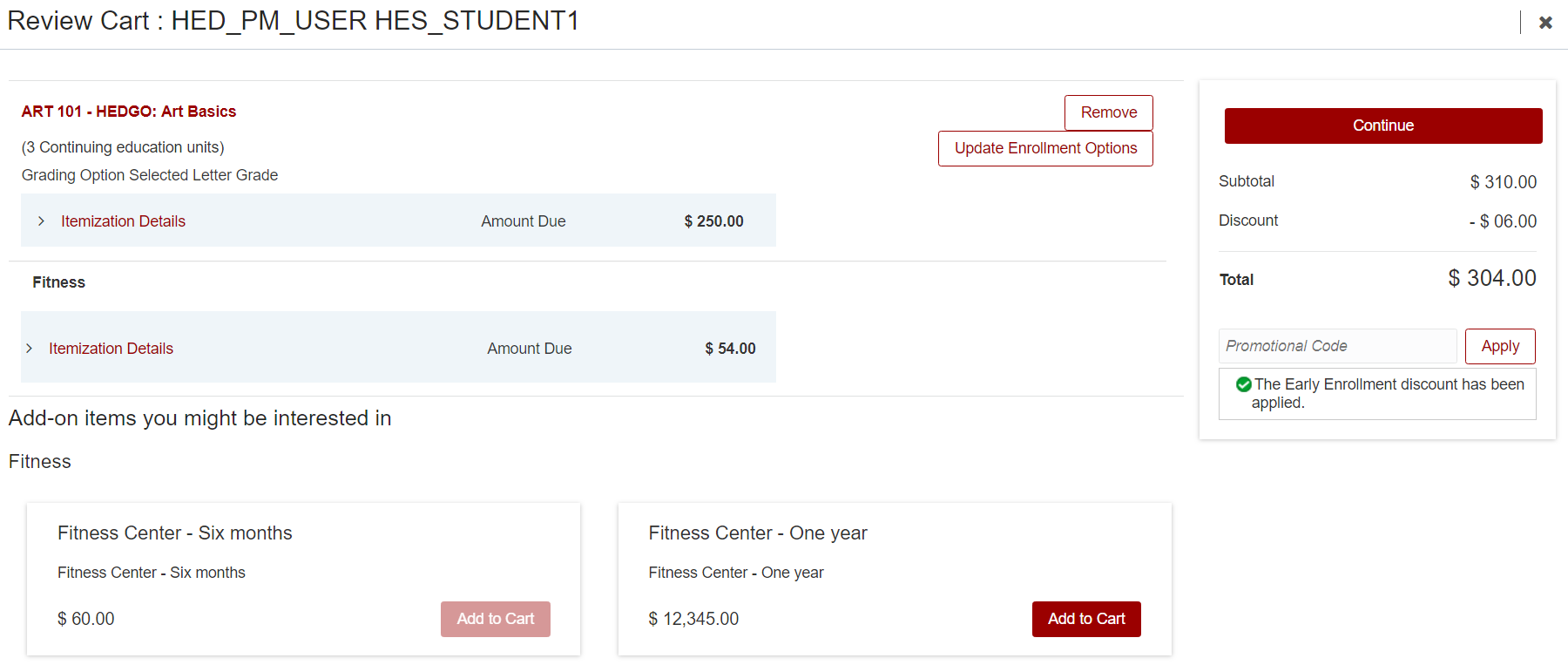Select the Fitness Center - Six months heading

tap(175, 533)
